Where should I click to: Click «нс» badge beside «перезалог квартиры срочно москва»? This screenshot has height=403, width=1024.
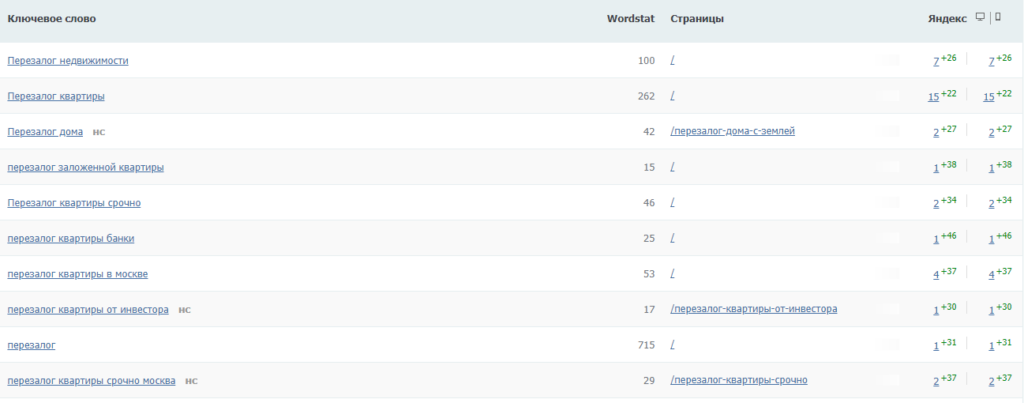click(x=191, y=381)
